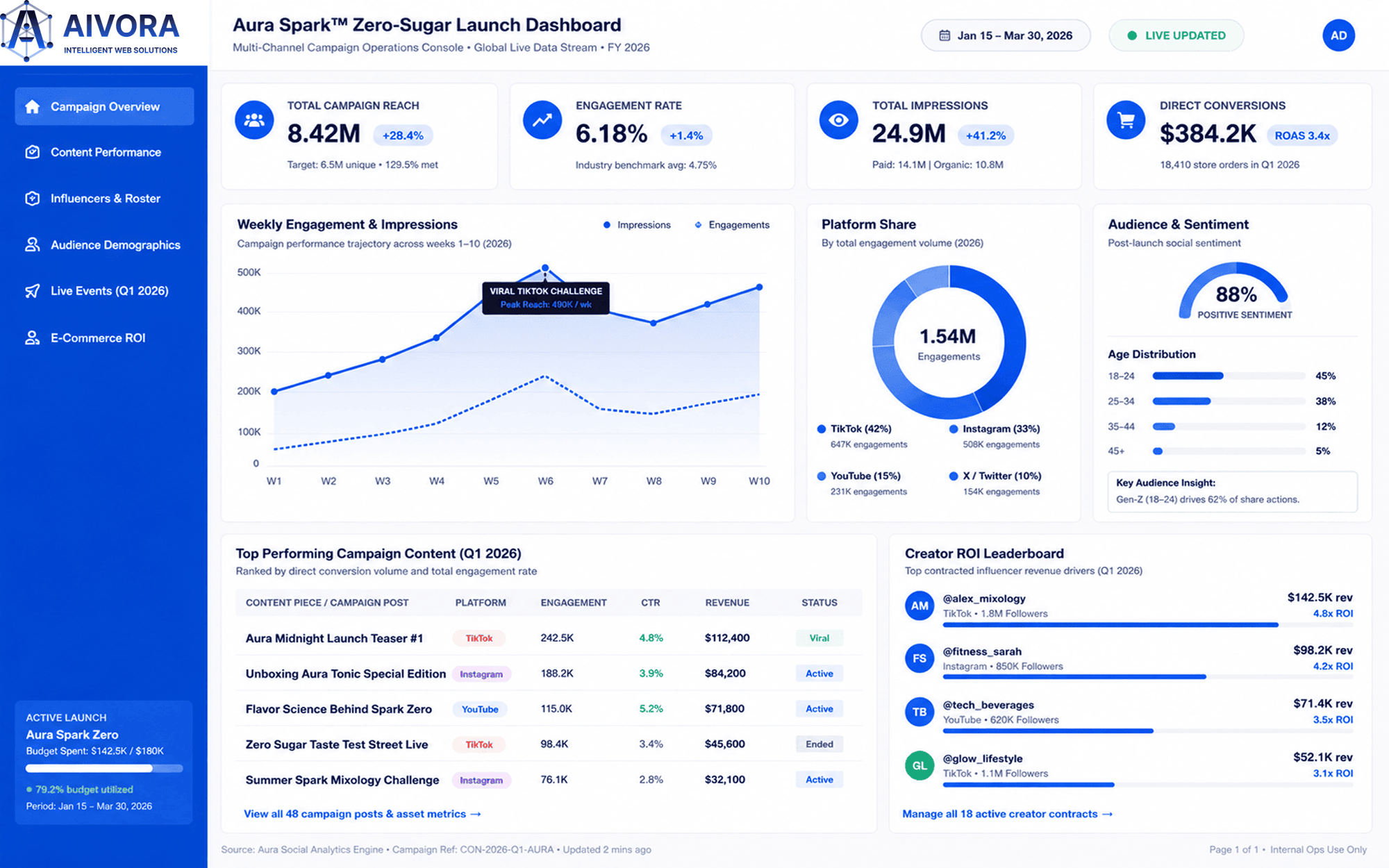
Task: Click the 1.54M Engagements donut chart center
Action: [x=948, y=344]
